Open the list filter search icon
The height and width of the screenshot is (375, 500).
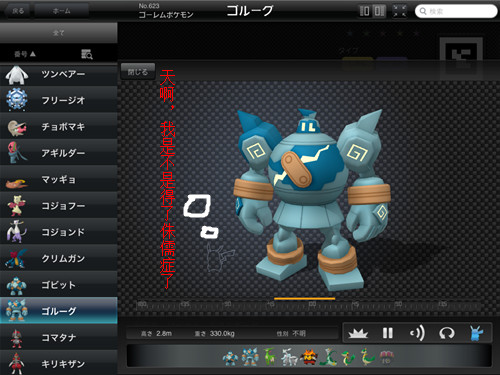87,54
